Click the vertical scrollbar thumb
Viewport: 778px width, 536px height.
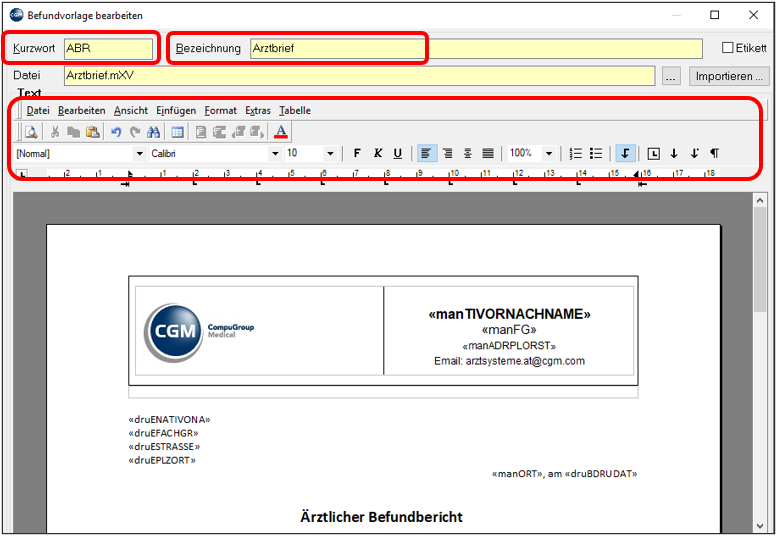click(x=760, y=260)
